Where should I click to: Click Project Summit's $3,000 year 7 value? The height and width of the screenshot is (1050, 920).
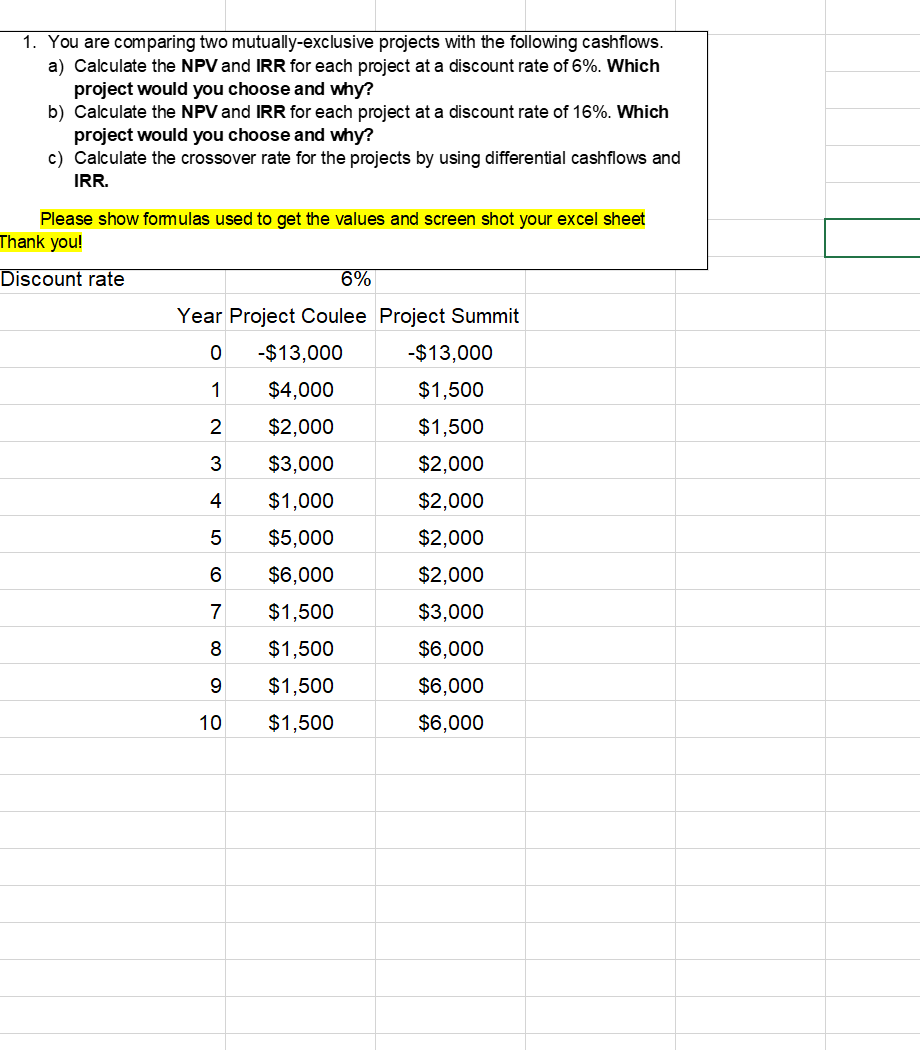pos(451,611)
